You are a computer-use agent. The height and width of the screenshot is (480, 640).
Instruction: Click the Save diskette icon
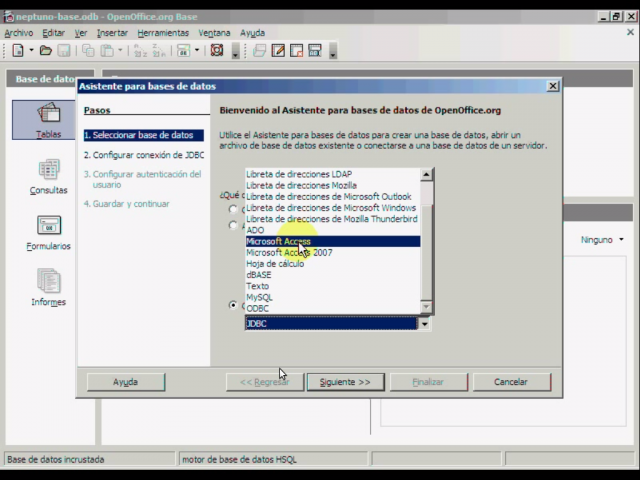[x=64, y=51]
